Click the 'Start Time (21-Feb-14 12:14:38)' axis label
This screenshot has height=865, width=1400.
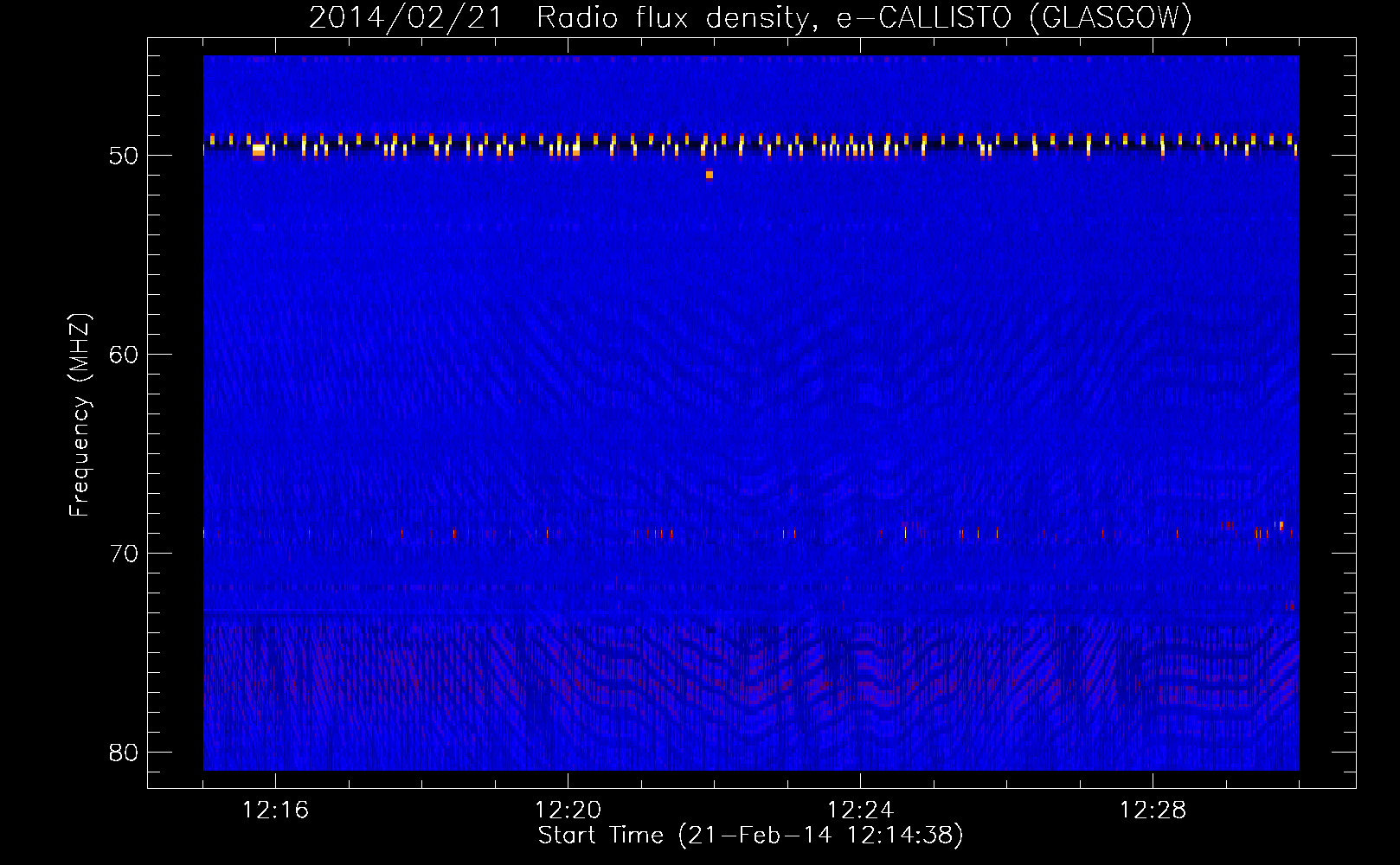click(750, 836)
